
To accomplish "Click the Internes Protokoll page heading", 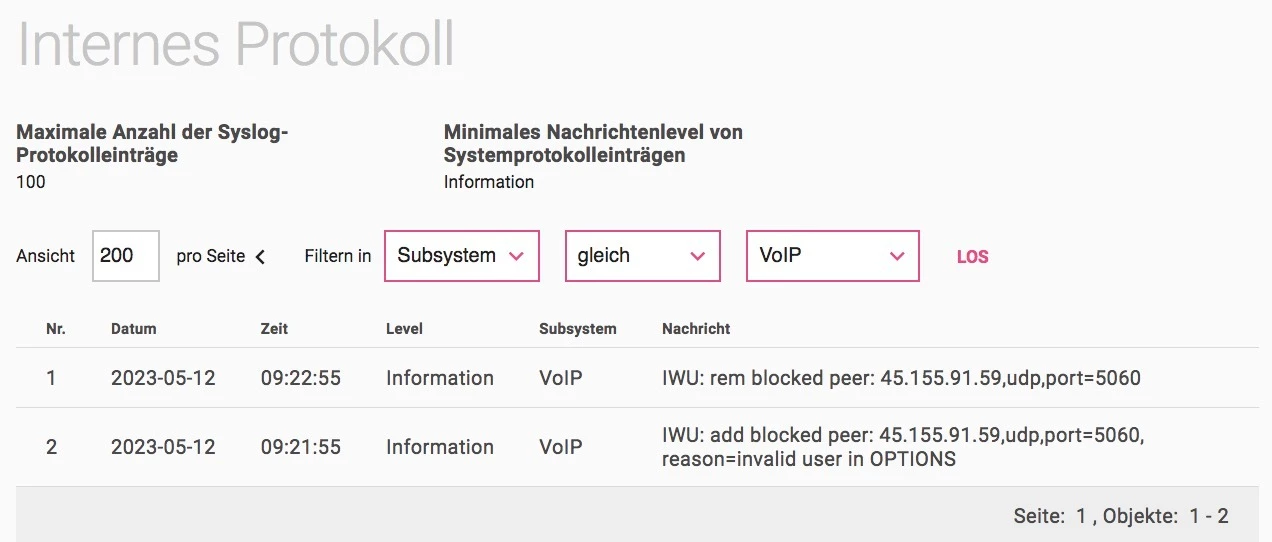I will point(236,43).
